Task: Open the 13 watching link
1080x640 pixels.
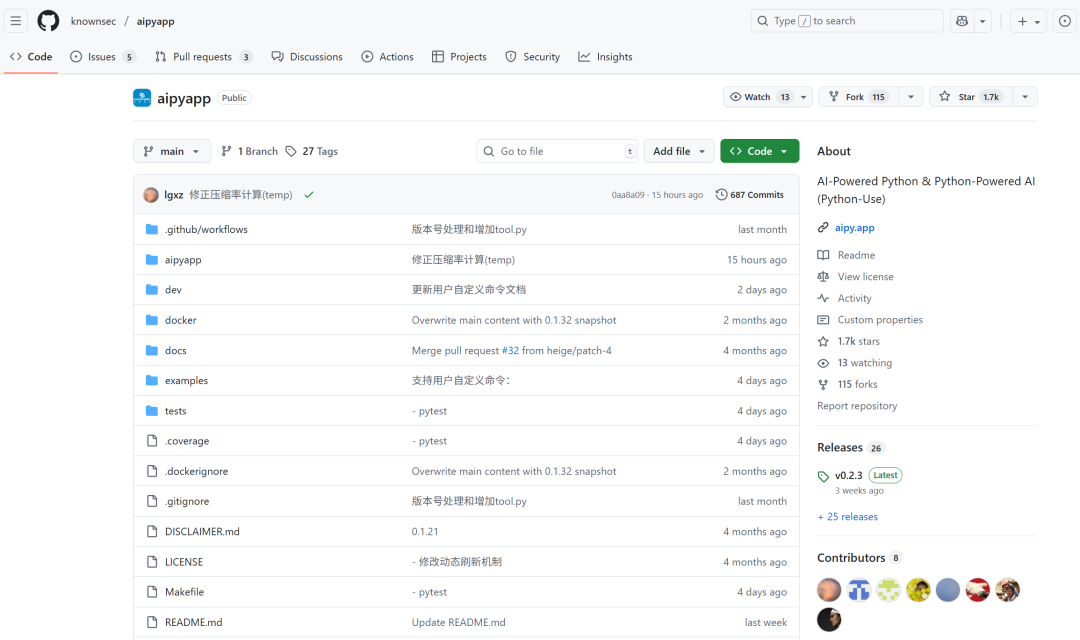Action: point(864,363)
